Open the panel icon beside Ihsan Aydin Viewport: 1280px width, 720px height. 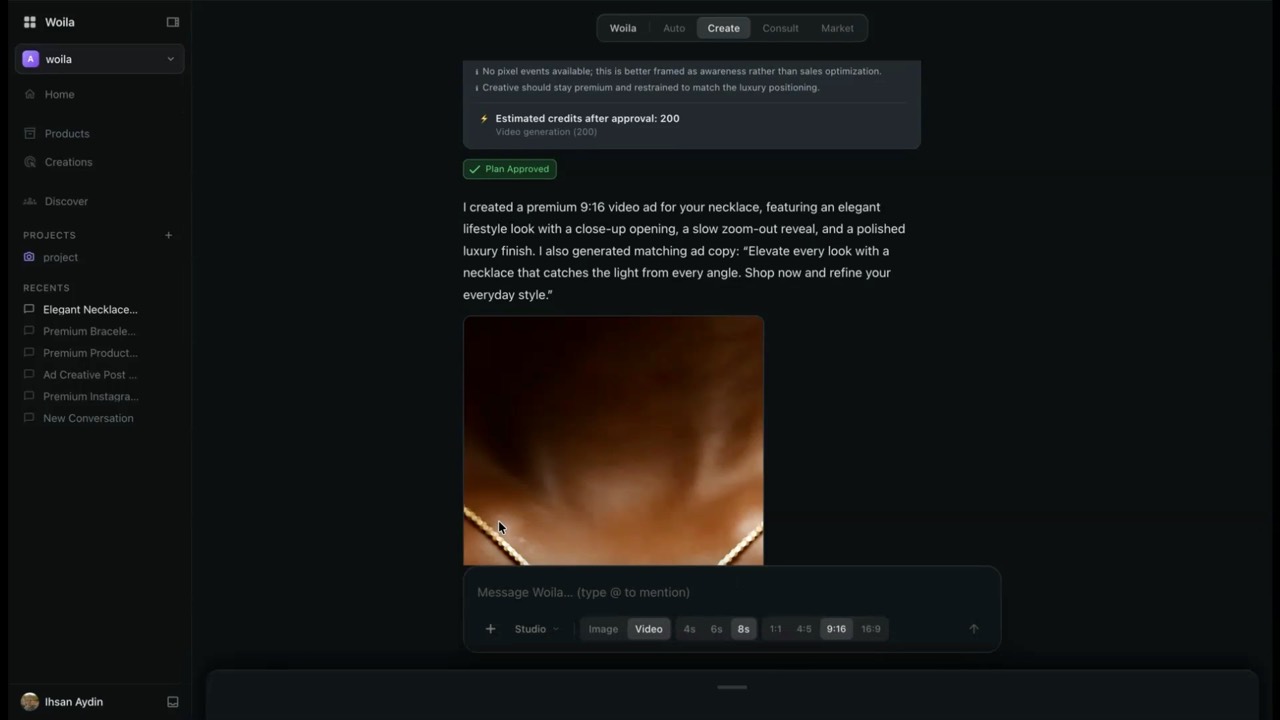click(x=172, y=702)
